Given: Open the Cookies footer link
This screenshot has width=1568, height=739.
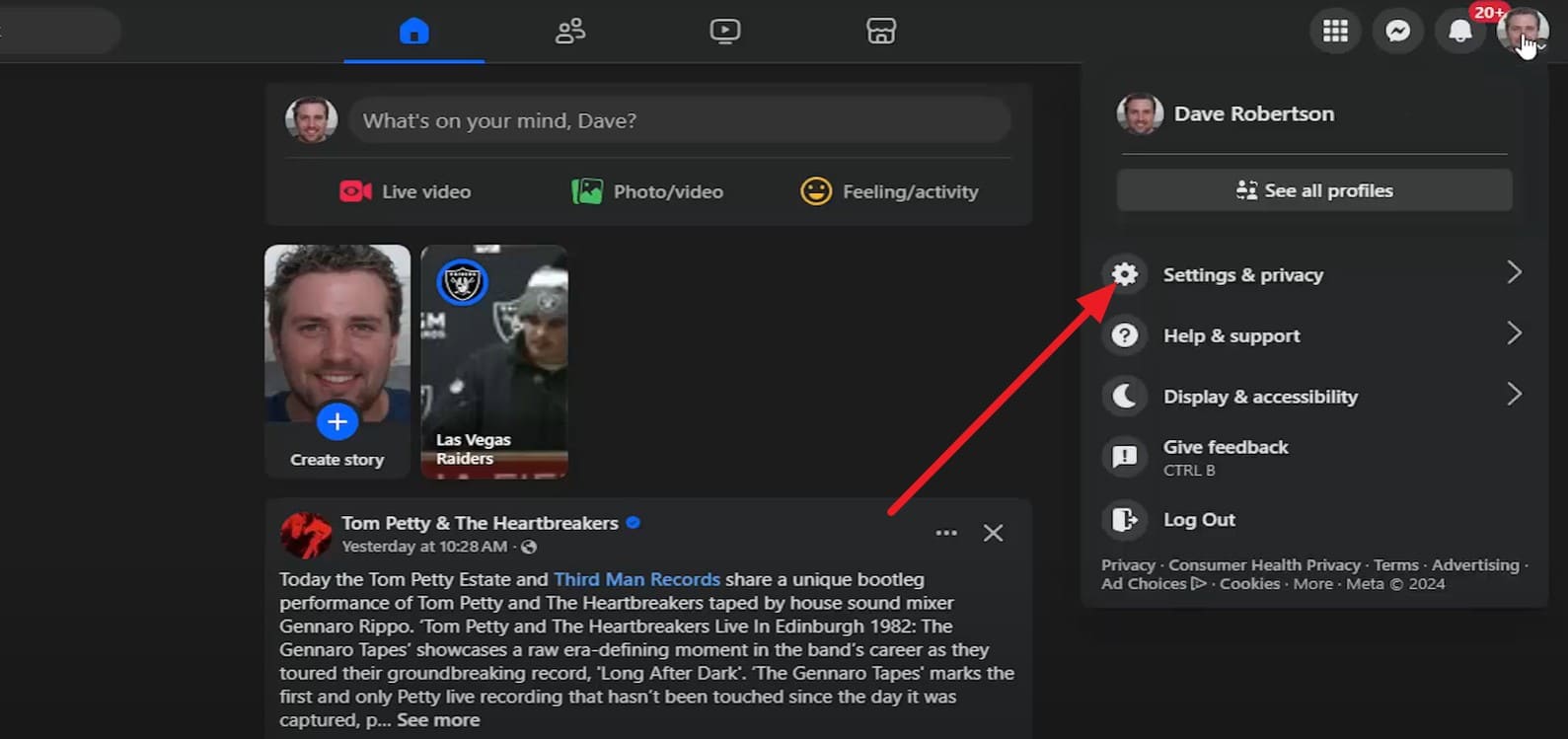Looking at the screenshot, I should tap(1249, 584).
